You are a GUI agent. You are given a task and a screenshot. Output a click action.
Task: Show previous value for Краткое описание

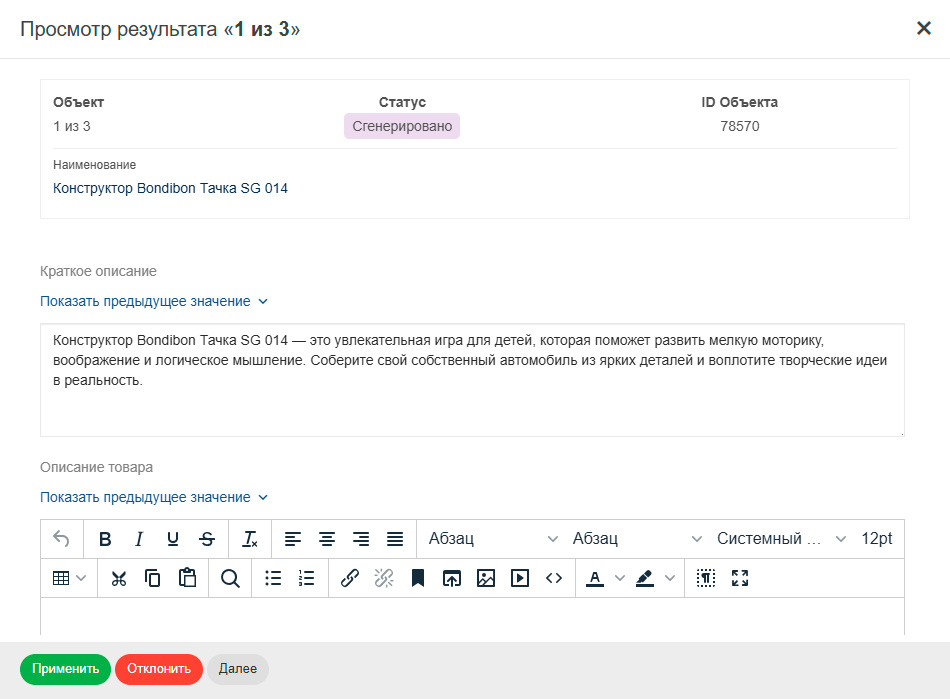pos(154,302)
